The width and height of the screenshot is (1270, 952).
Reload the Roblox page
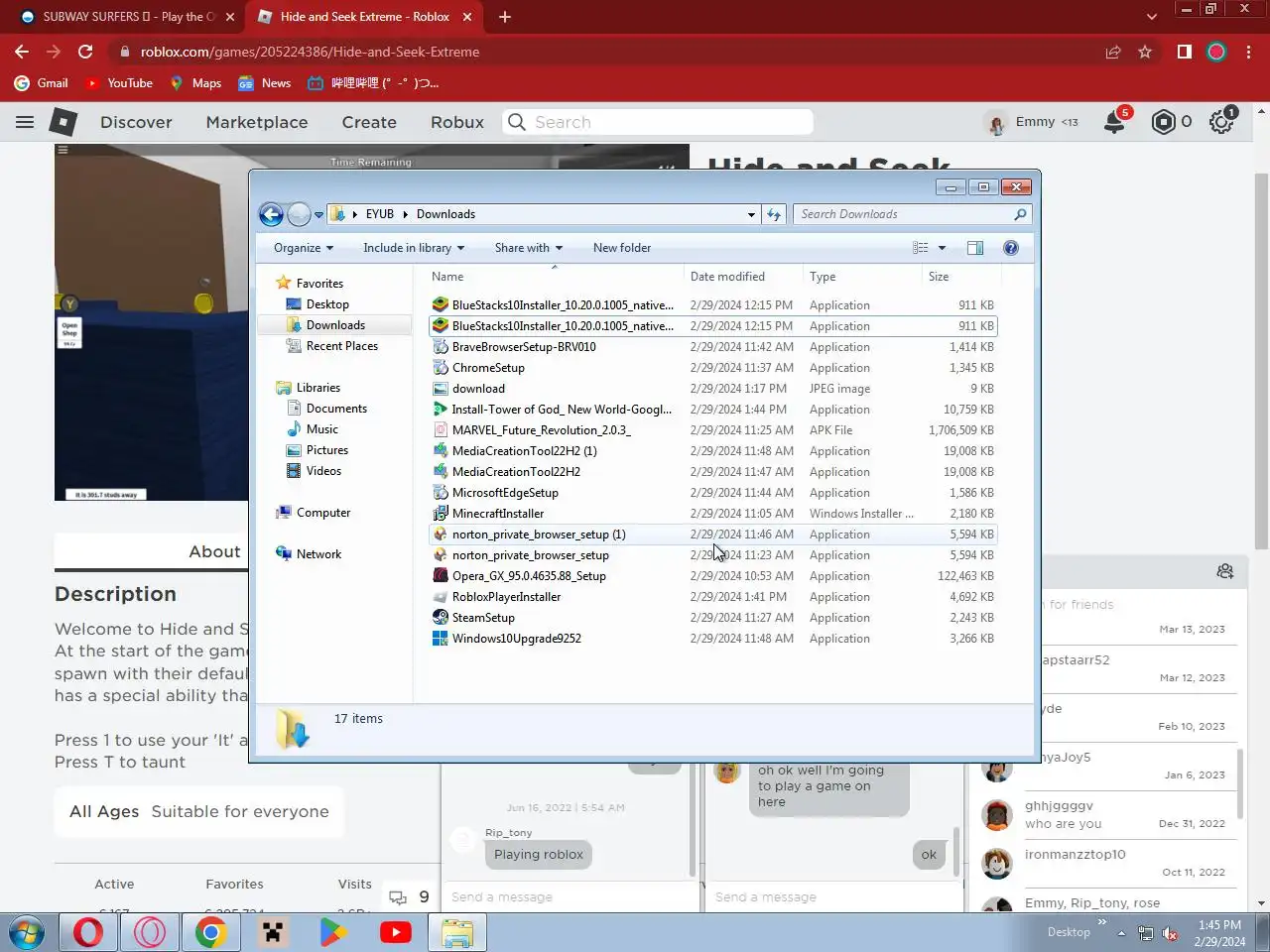click(x=85, y=52)
